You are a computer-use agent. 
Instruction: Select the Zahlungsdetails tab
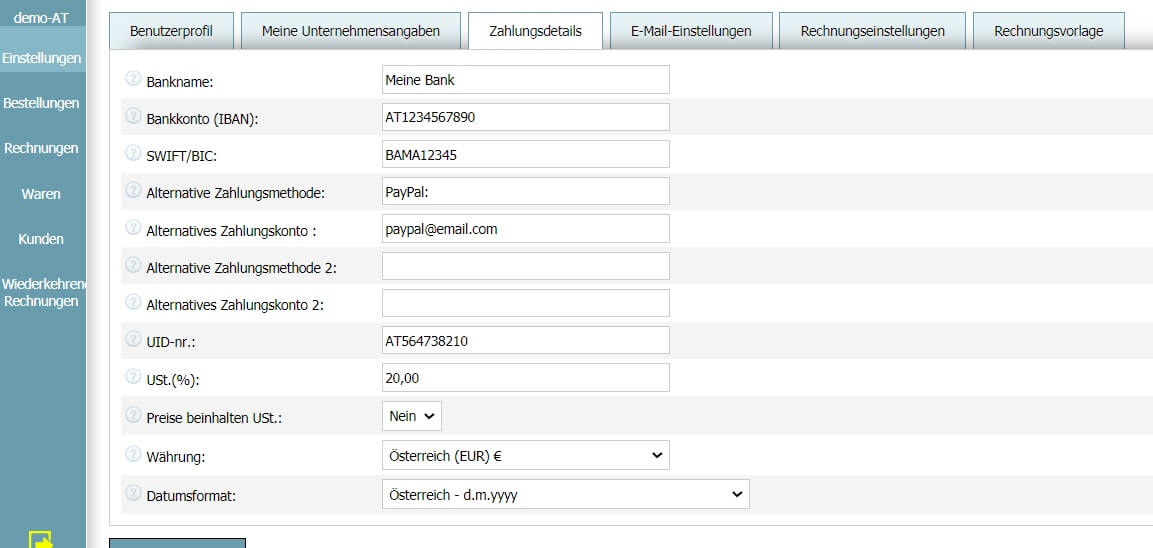(535, 31)
